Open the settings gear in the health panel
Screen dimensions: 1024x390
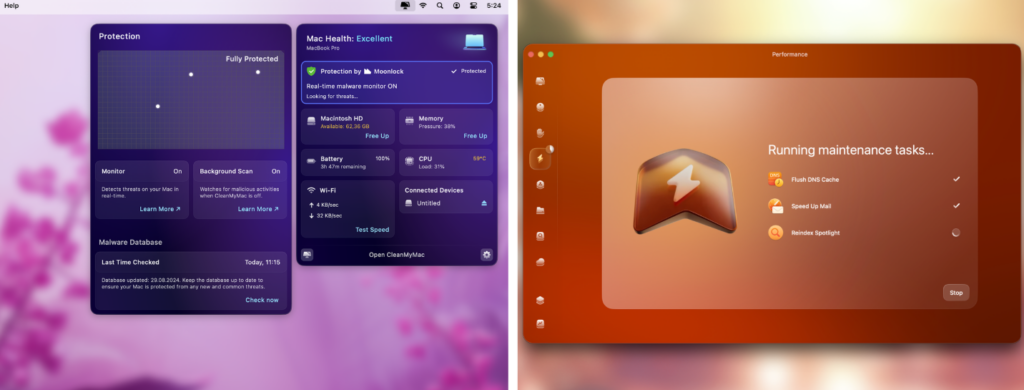point(486,255)
